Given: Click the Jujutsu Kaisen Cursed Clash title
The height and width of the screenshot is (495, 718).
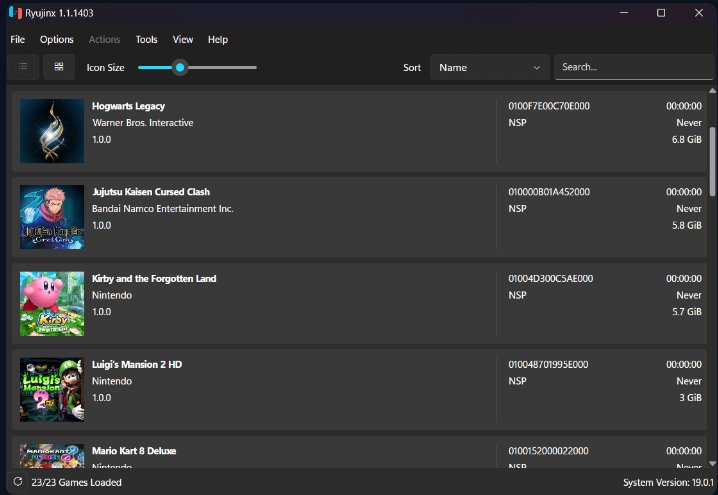Looking at the screenshot, I should pos(151,192).
